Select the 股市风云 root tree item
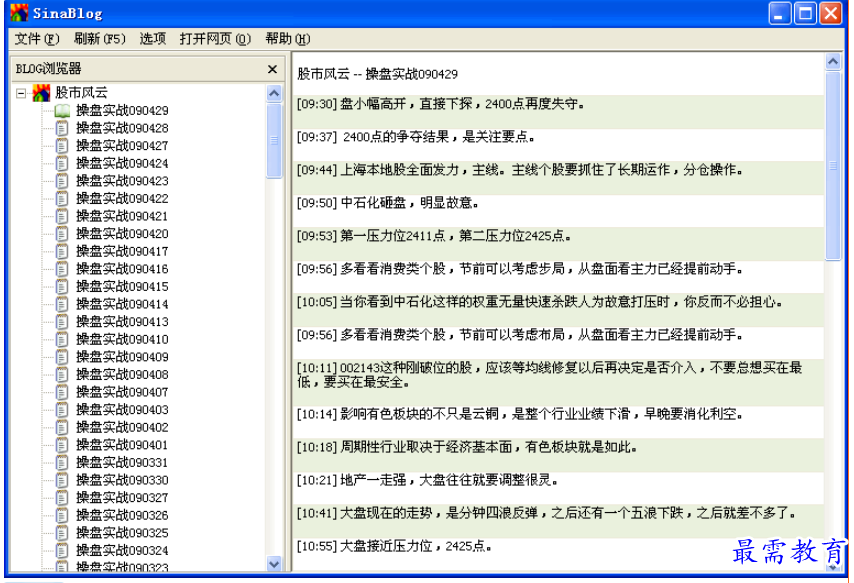854x583 pixels. [81, 93]
